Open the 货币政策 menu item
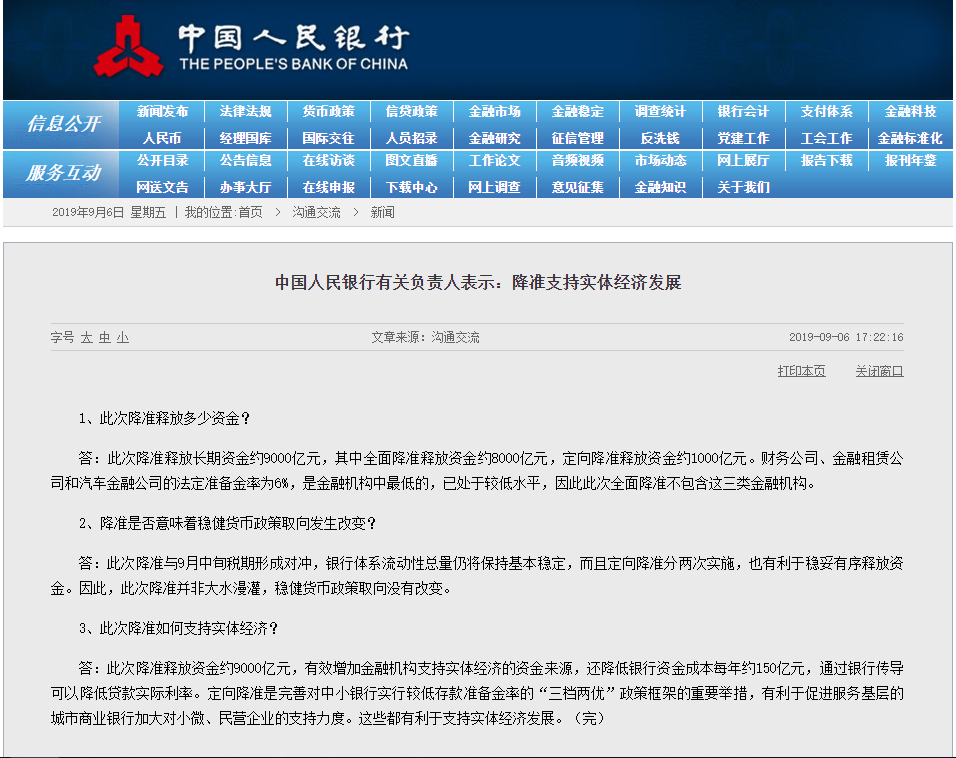Image resolution: width=956 pixels, height=758 pixels. click(328, 112)
